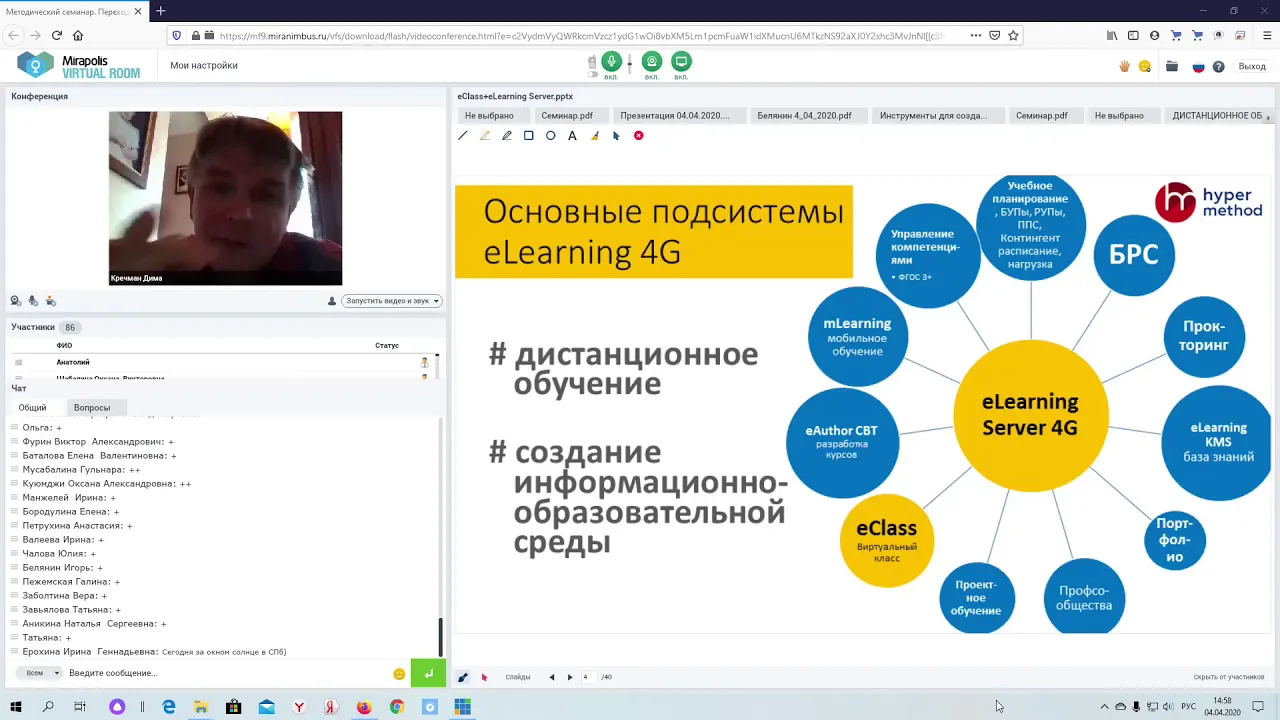Click the red clear annotations icon

(639, 135)
